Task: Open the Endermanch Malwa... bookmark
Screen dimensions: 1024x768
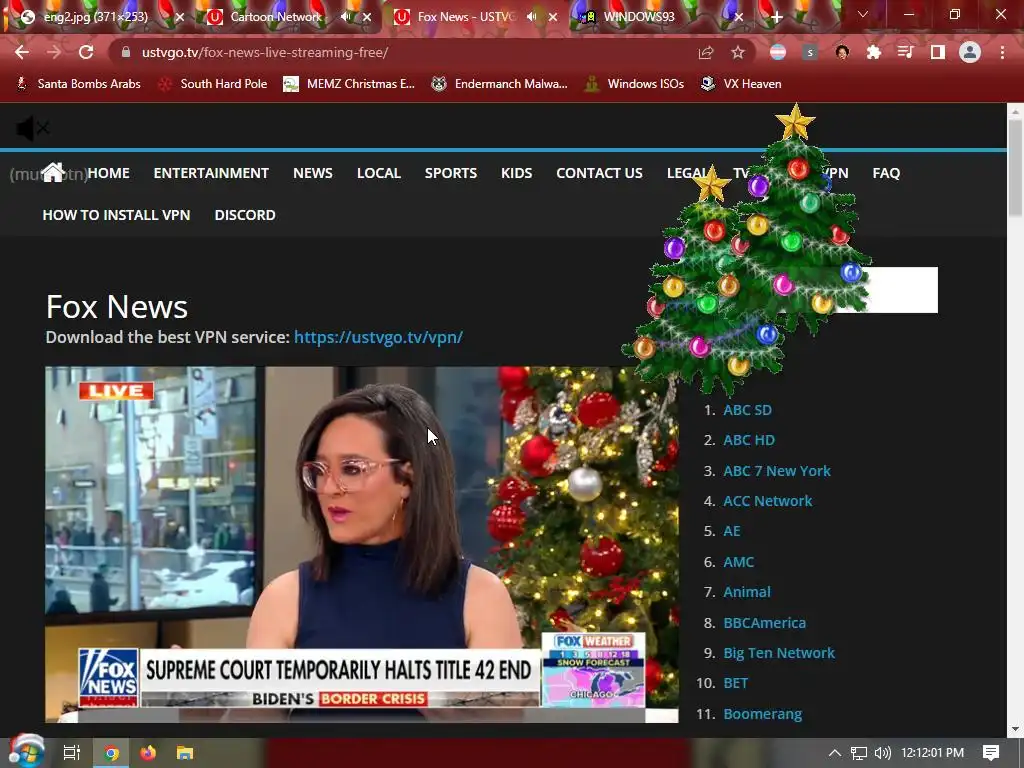Action: pyautogui.click(x=500, y=84)
